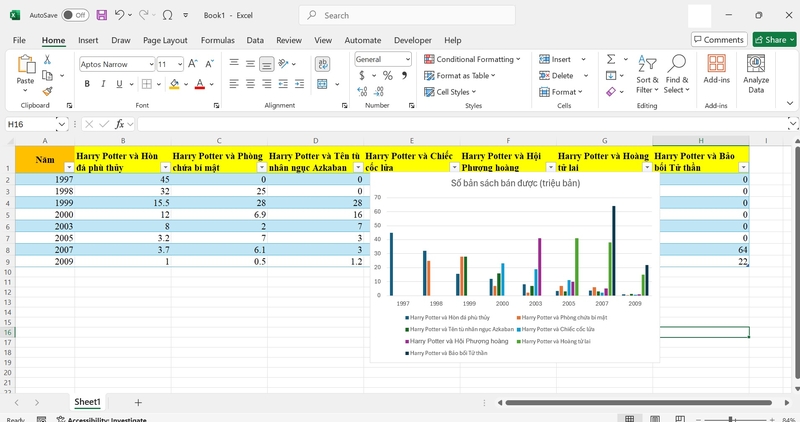Click Increase Decimal icon
Screen dimensions: 800x422
pyautogui.click(x=362, y=91)
